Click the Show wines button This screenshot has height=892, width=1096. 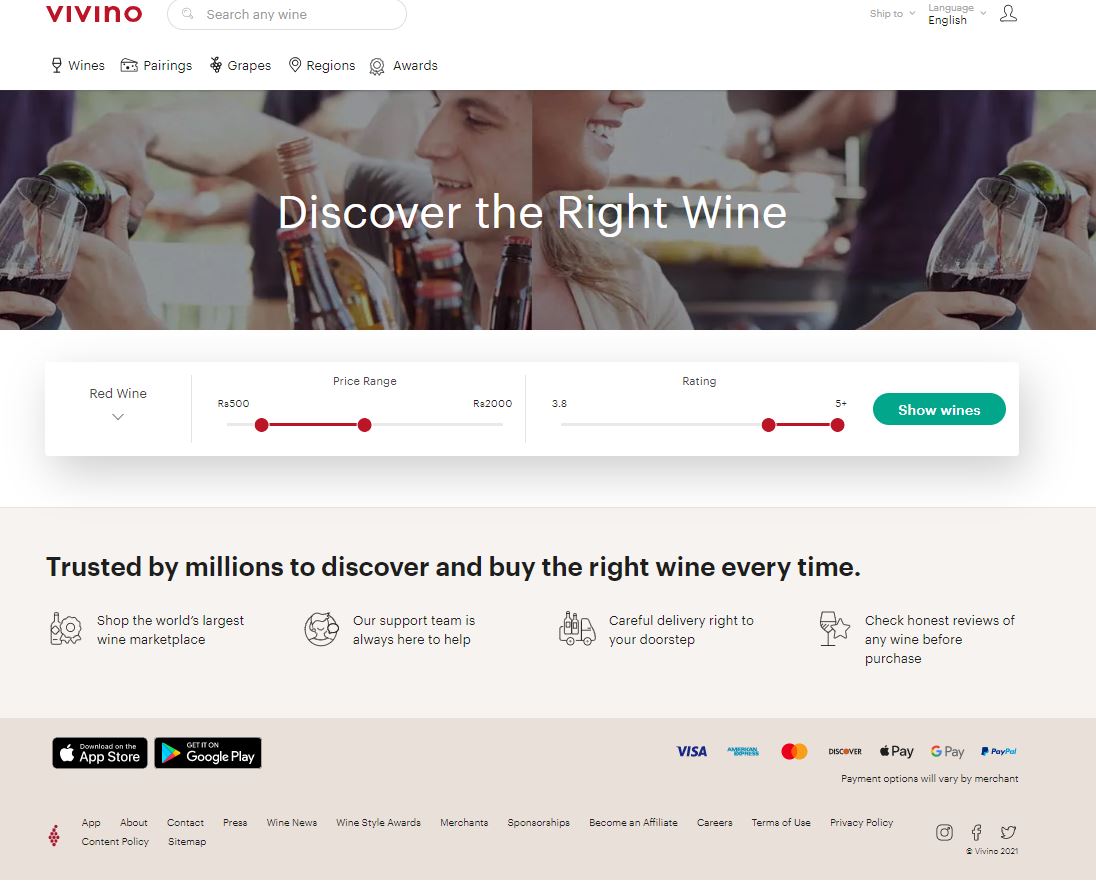(x=938, y=409)
